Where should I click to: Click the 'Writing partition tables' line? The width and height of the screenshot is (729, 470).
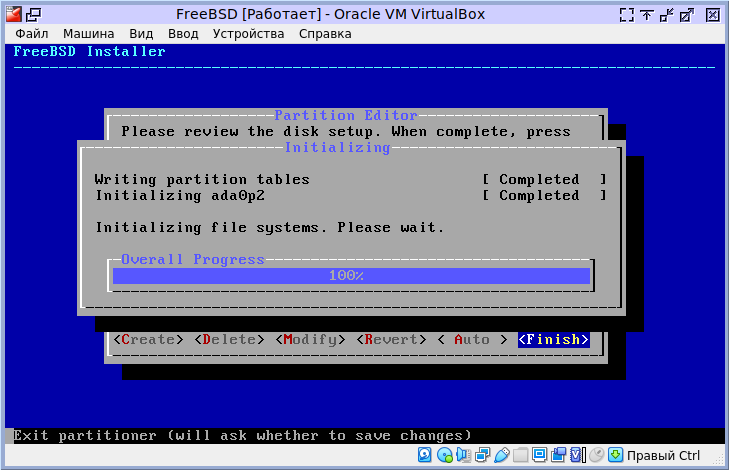202,179
